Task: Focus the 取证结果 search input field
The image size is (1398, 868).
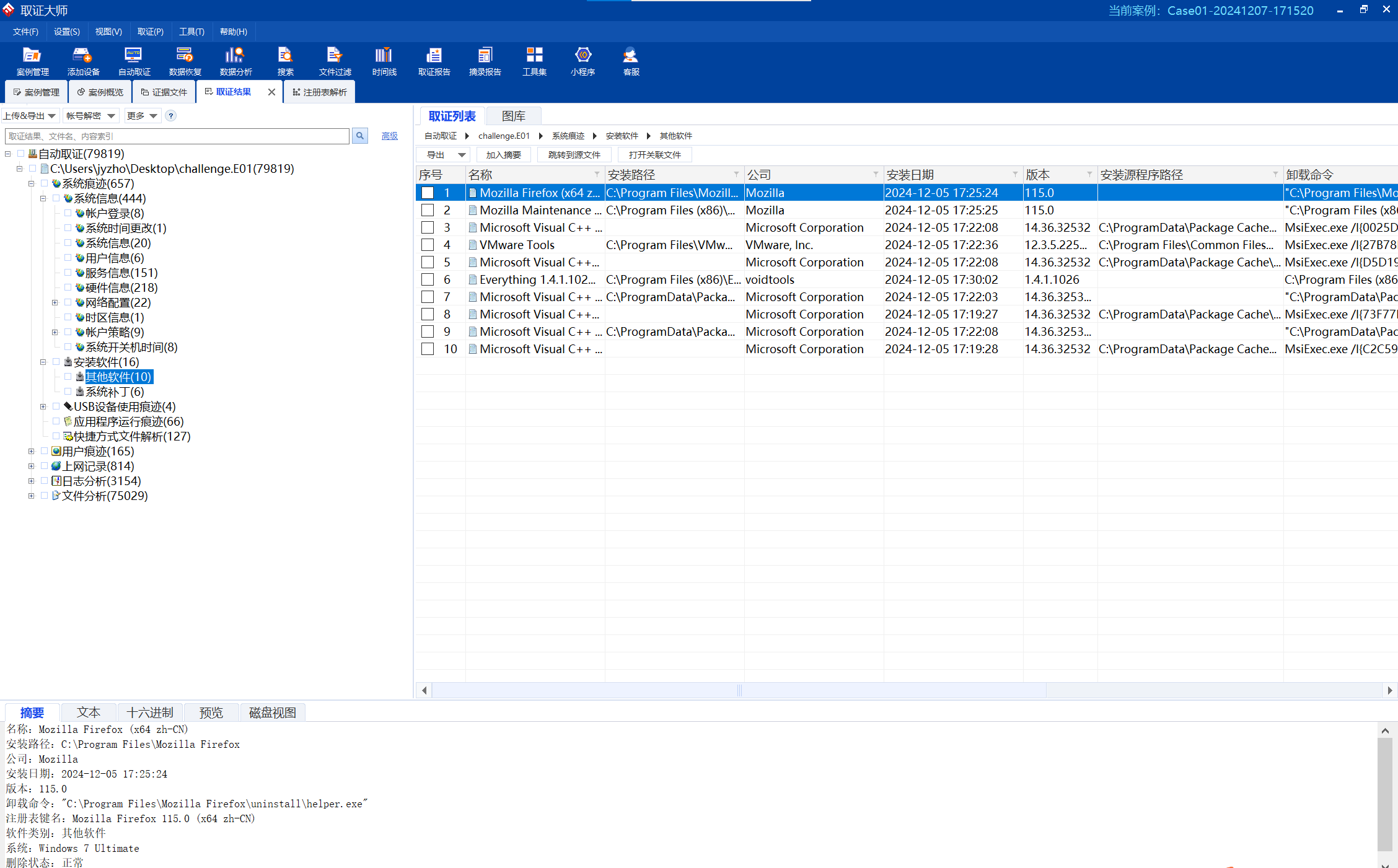Action: [177, 136]
